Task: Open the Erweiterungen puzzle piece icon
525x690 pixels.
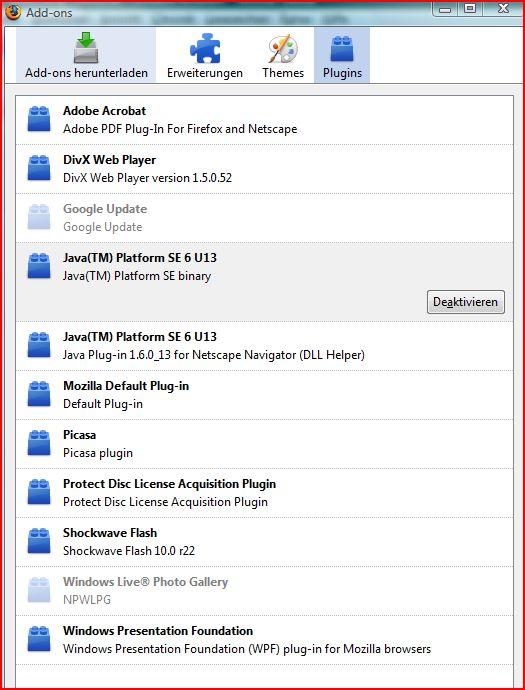Action: 205,50
